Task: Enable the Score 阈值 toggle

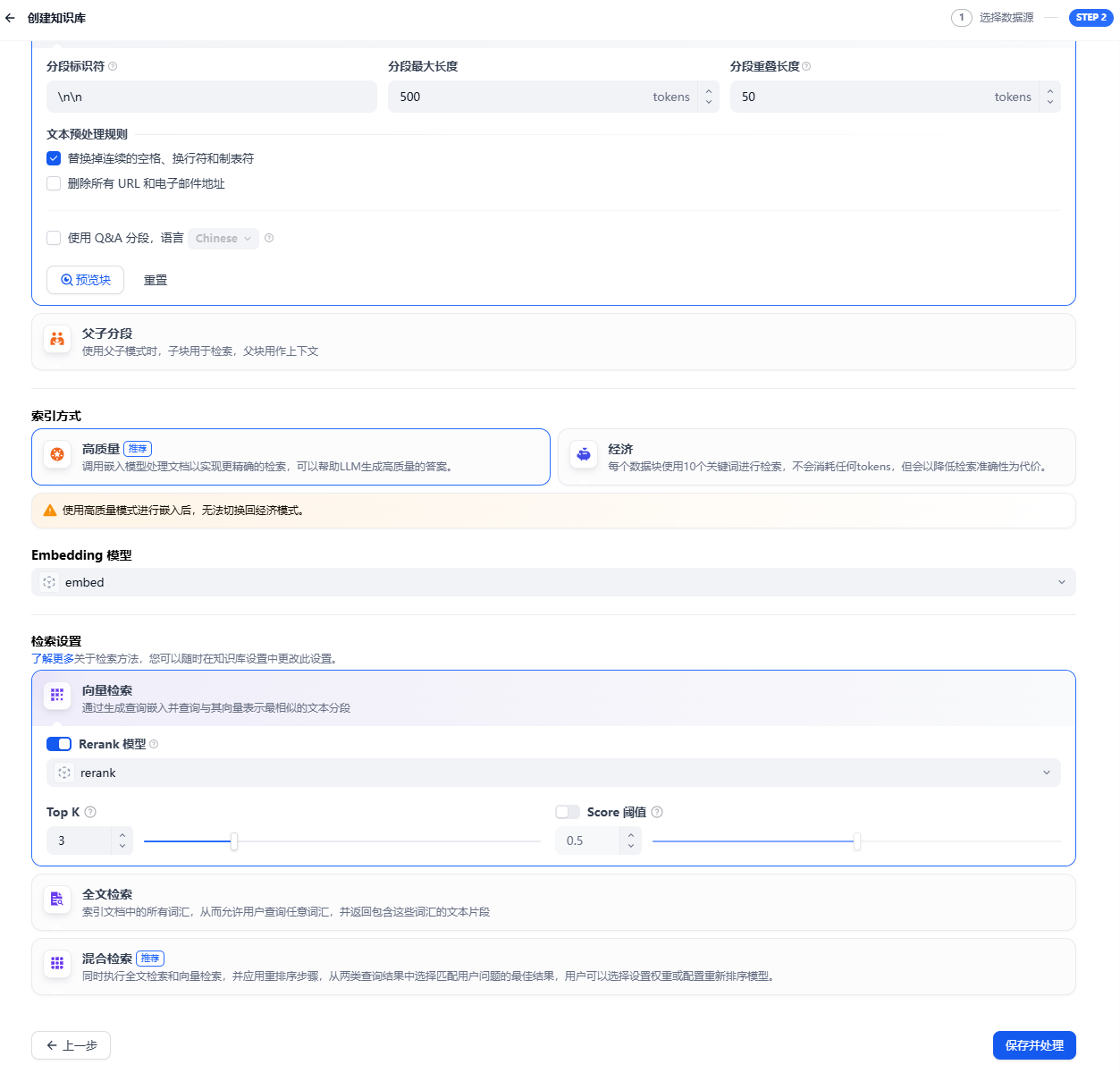Action: click(568, 812)
